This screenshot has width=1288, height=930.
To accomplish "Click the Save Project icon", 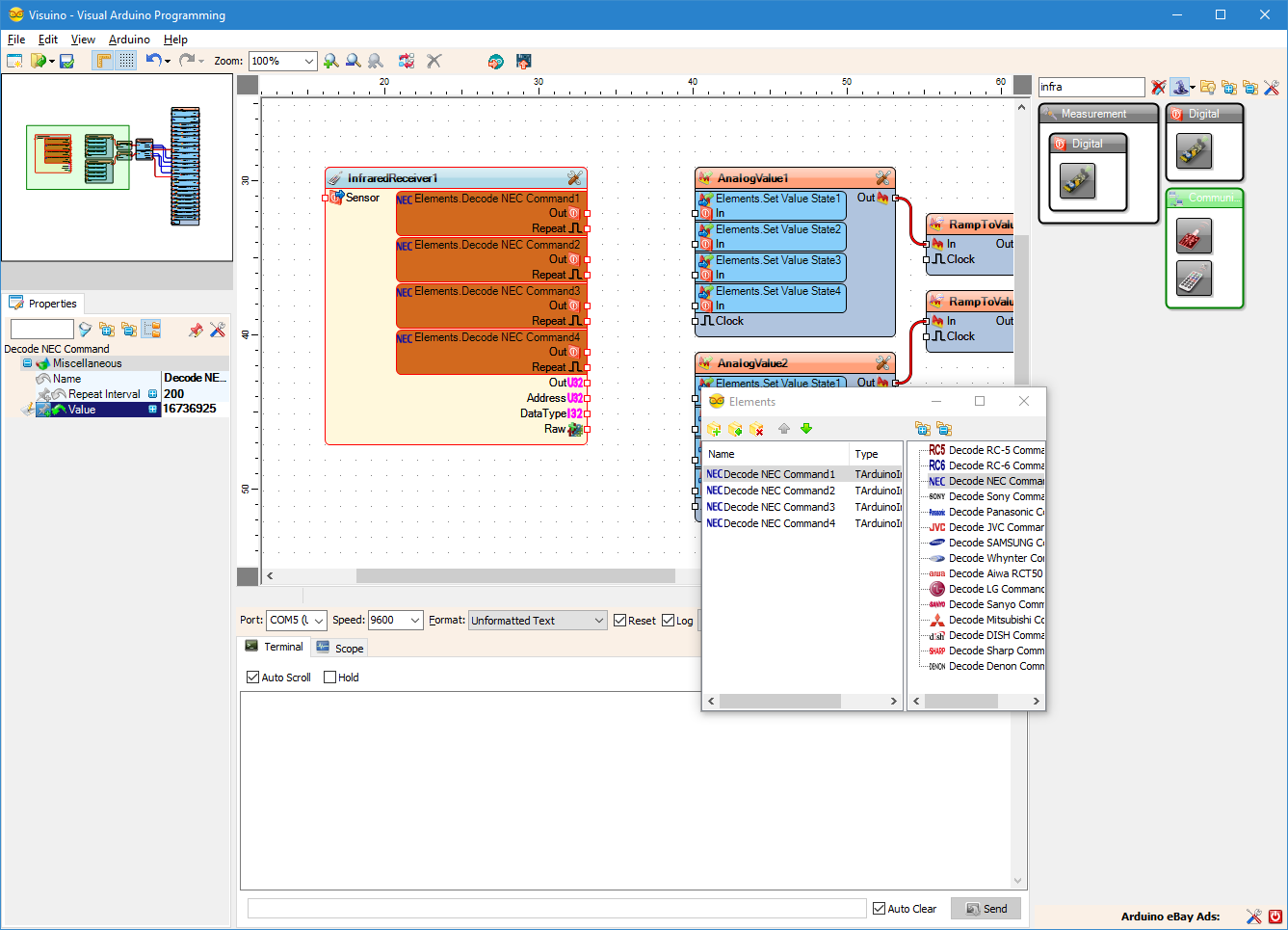I will 65,60.
